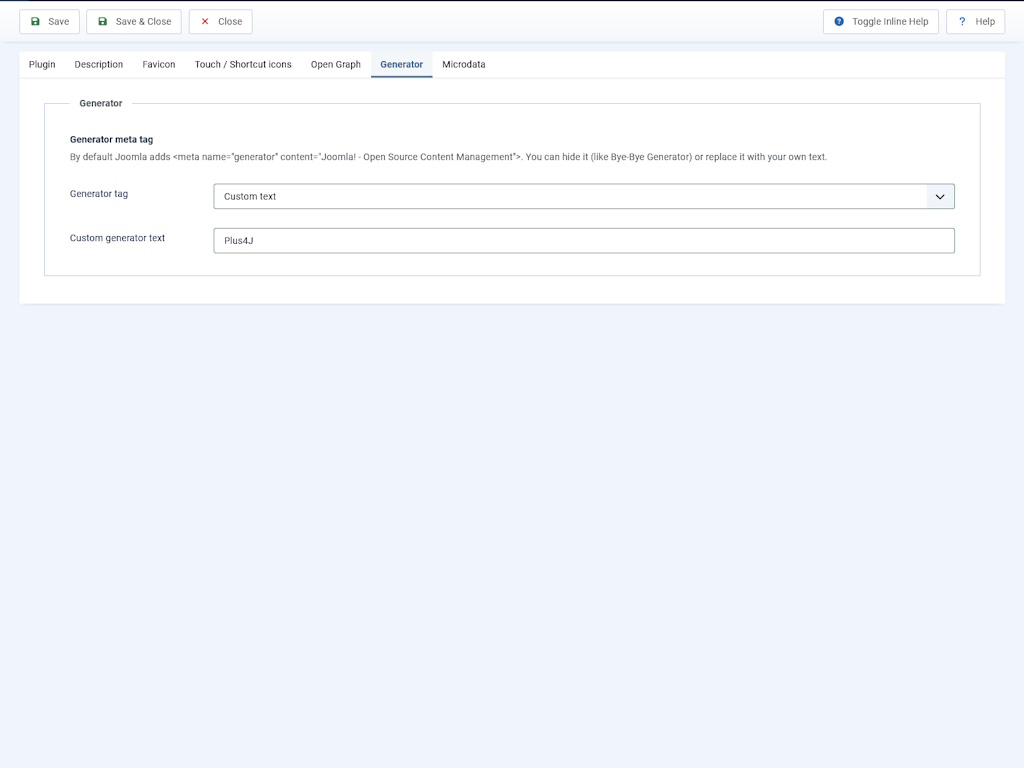Viewport: 1024px width, 768px height.
Task: Switch to the Plugin tab
Action: pyautogui.click(x=42, y=65)
